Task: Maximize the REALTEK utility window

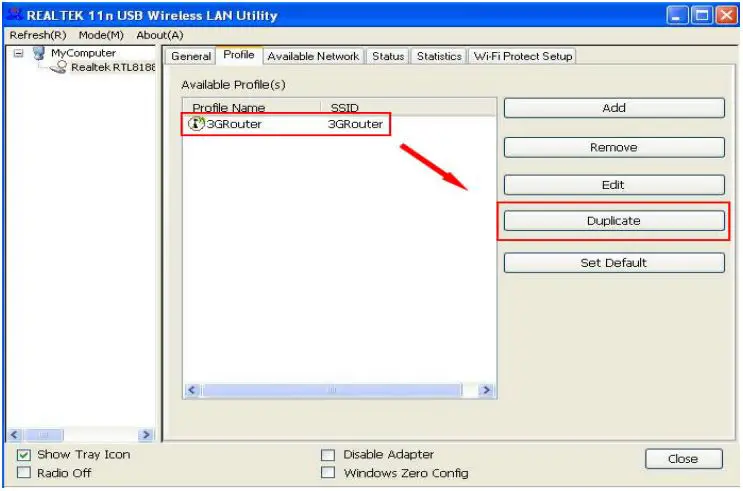Action: tap(702, 16)
